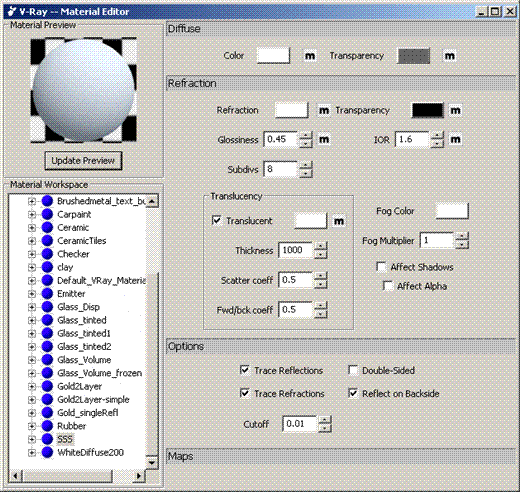This screenshot has width=520, height=492.
Task: Collapse the Refraction rollout header
Action: (x=341, y=83)
